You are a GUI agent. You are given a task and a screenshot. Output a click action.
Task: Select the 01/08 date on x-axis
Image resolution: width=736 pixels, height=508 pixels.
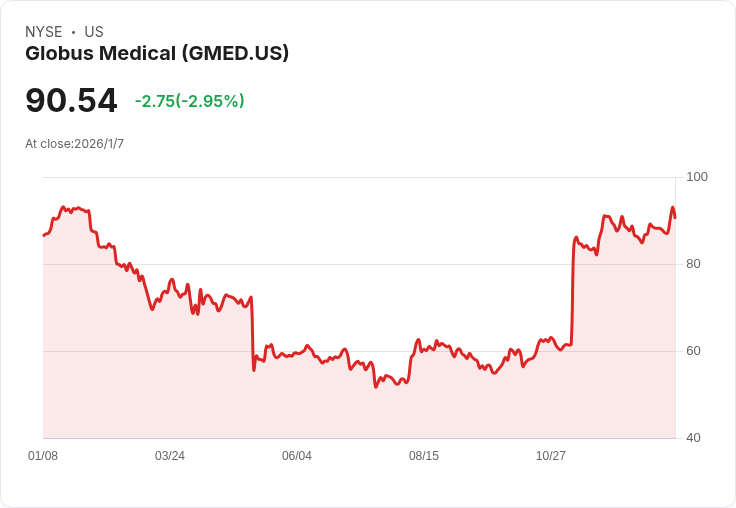(43, 456)
